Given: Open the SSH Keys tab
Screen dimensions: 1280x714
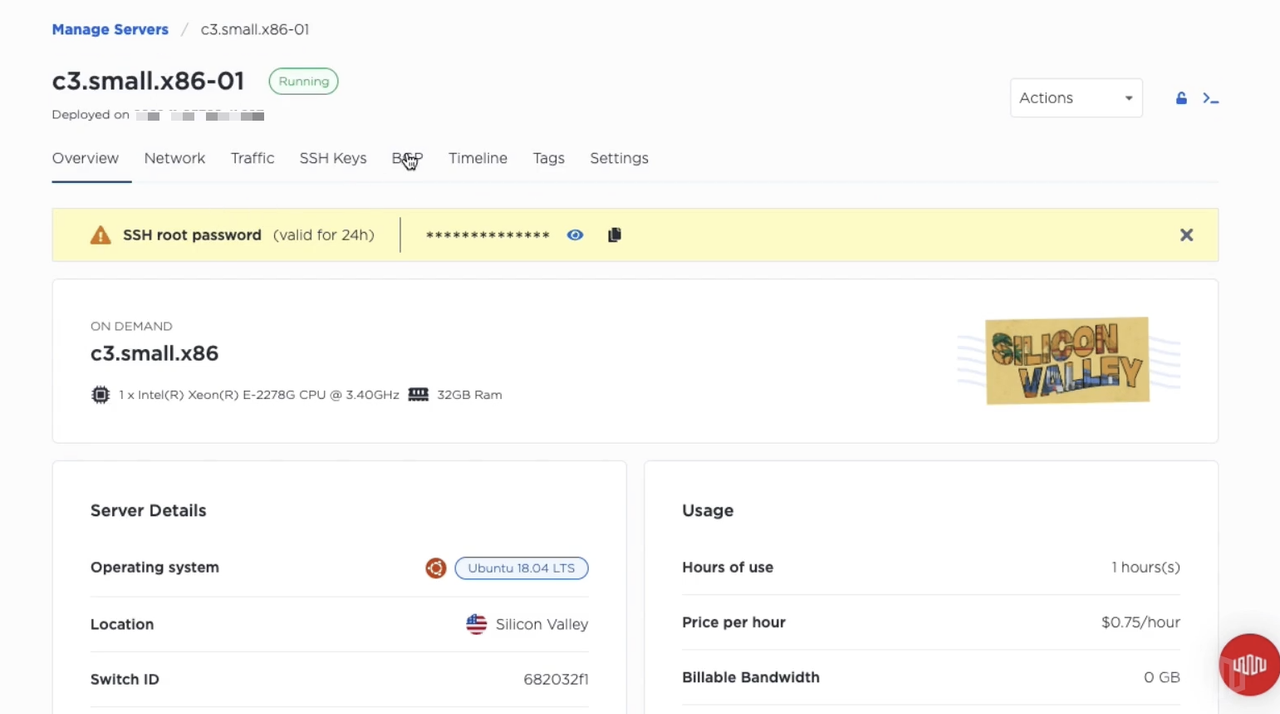Looking at the screenshot, I should point(333,158).
